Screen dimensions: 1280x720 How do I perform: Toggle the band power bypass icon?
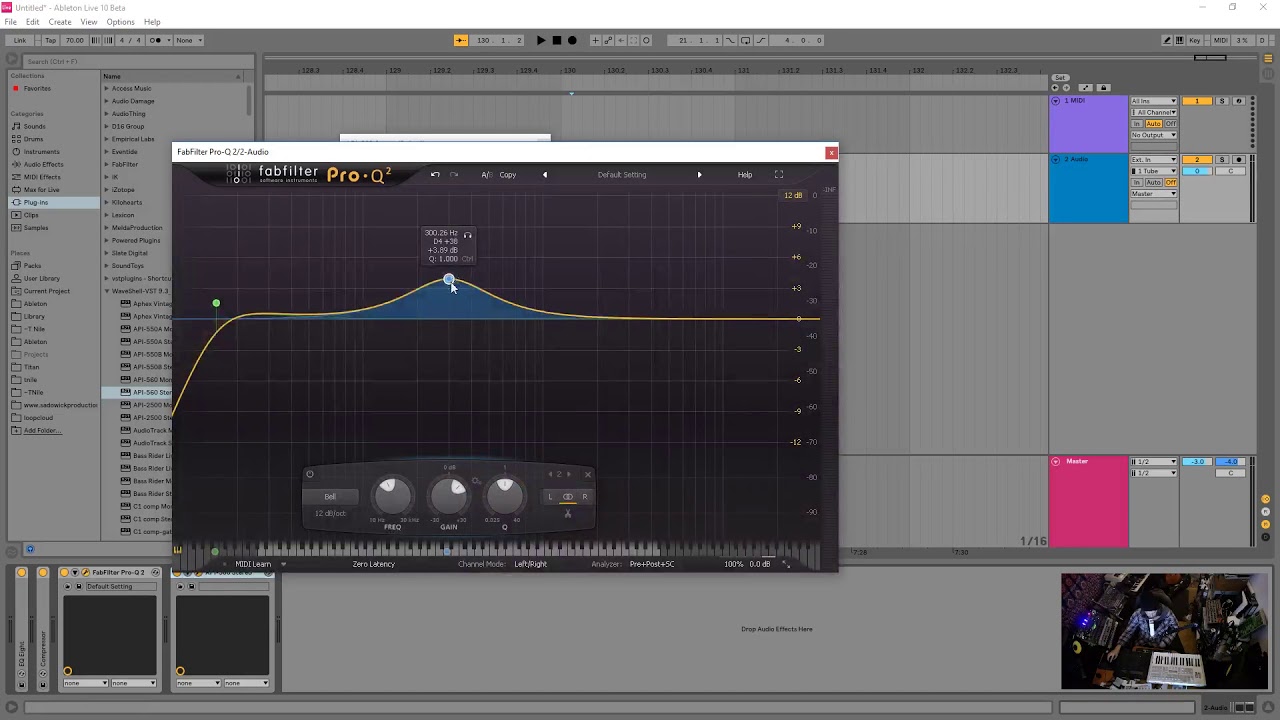(309, 474)
